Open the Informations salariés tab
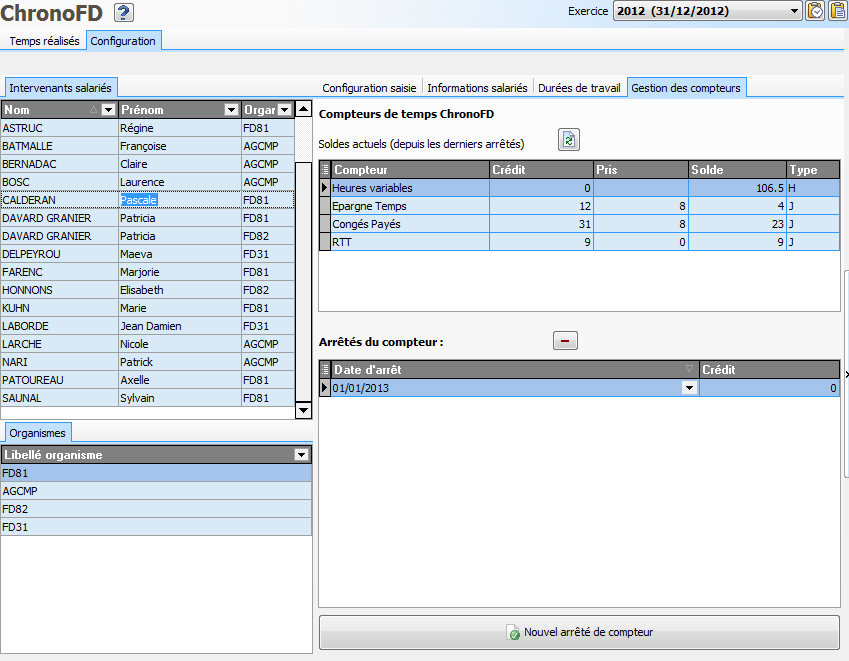 [x=477, y=88]
